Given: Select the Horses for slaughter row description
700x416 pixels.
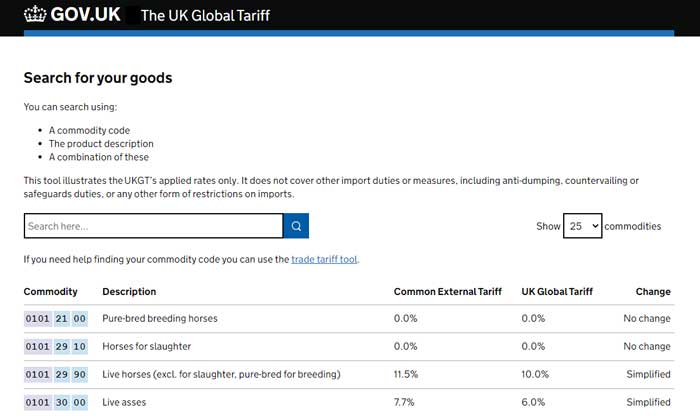Looking at the screenshot, I should [146, 346].
